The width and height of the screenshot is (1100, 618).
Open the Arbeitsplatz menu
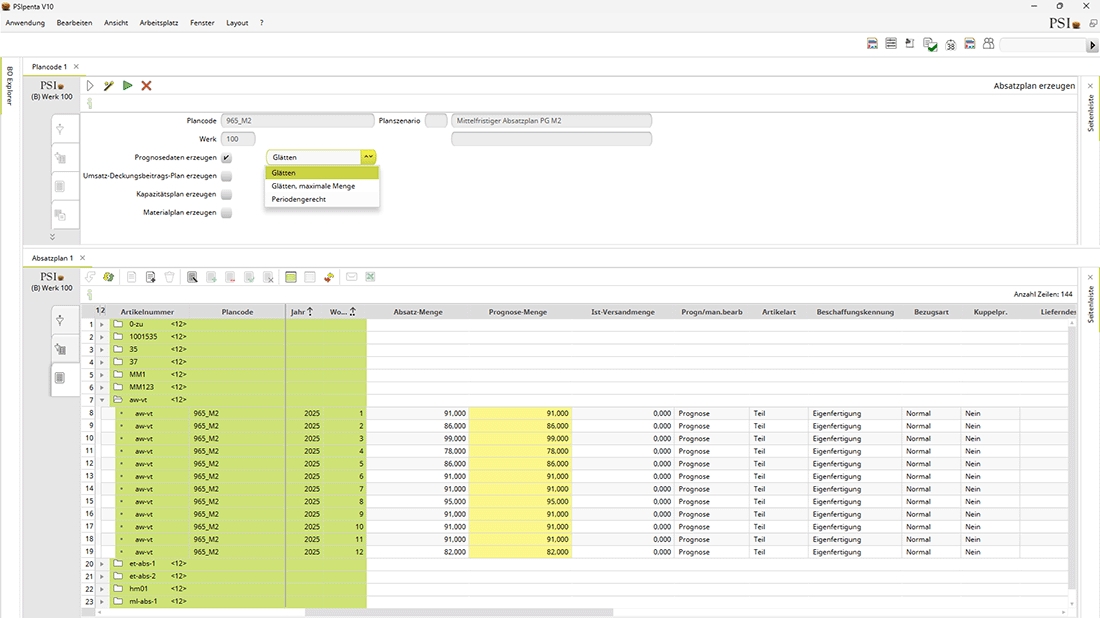point(160,22)
